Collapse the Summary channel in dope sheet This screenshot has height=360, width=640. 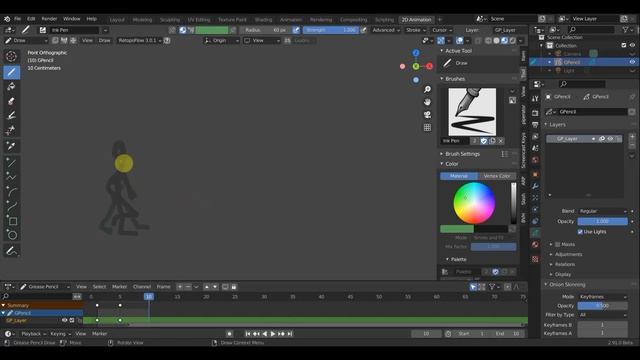(x=3, y=305)
